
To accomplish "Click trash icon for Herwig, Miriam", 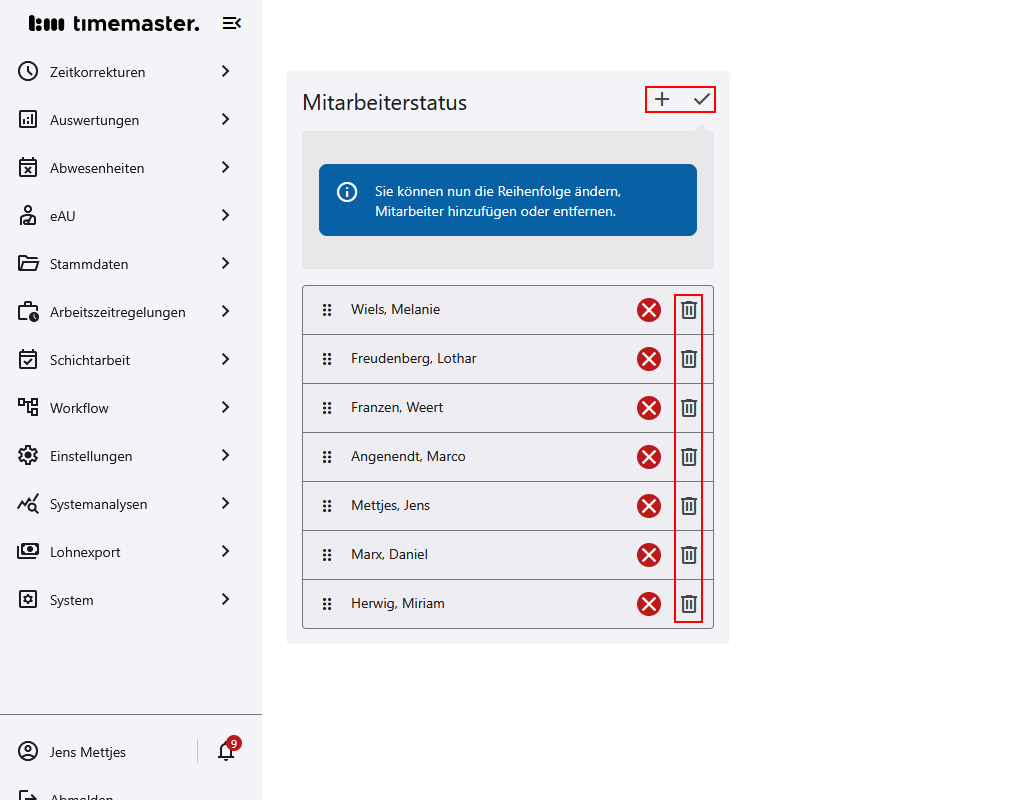I will pos(689,604).
